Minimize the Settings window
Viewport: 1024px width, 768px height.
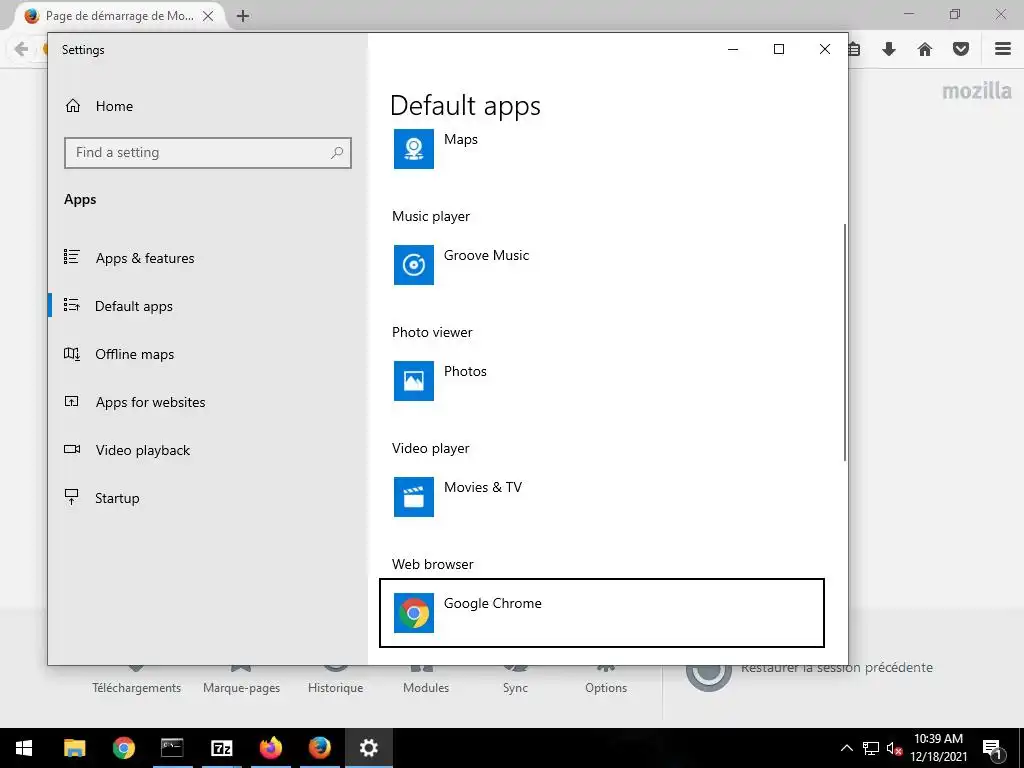(x=733, y=49)
